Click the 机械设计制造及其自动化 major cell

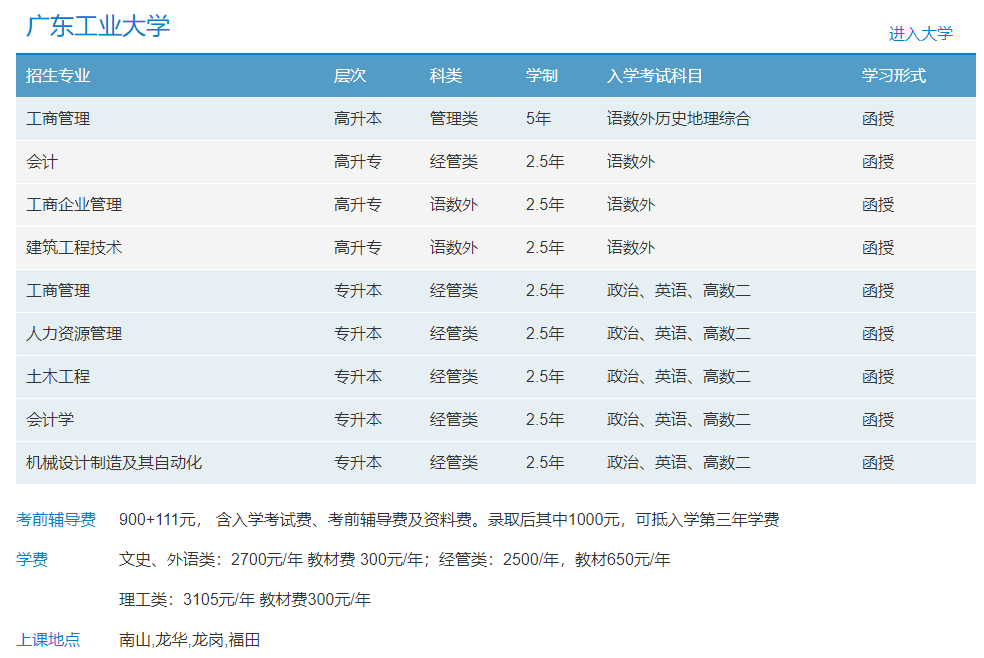coord(114,463)
